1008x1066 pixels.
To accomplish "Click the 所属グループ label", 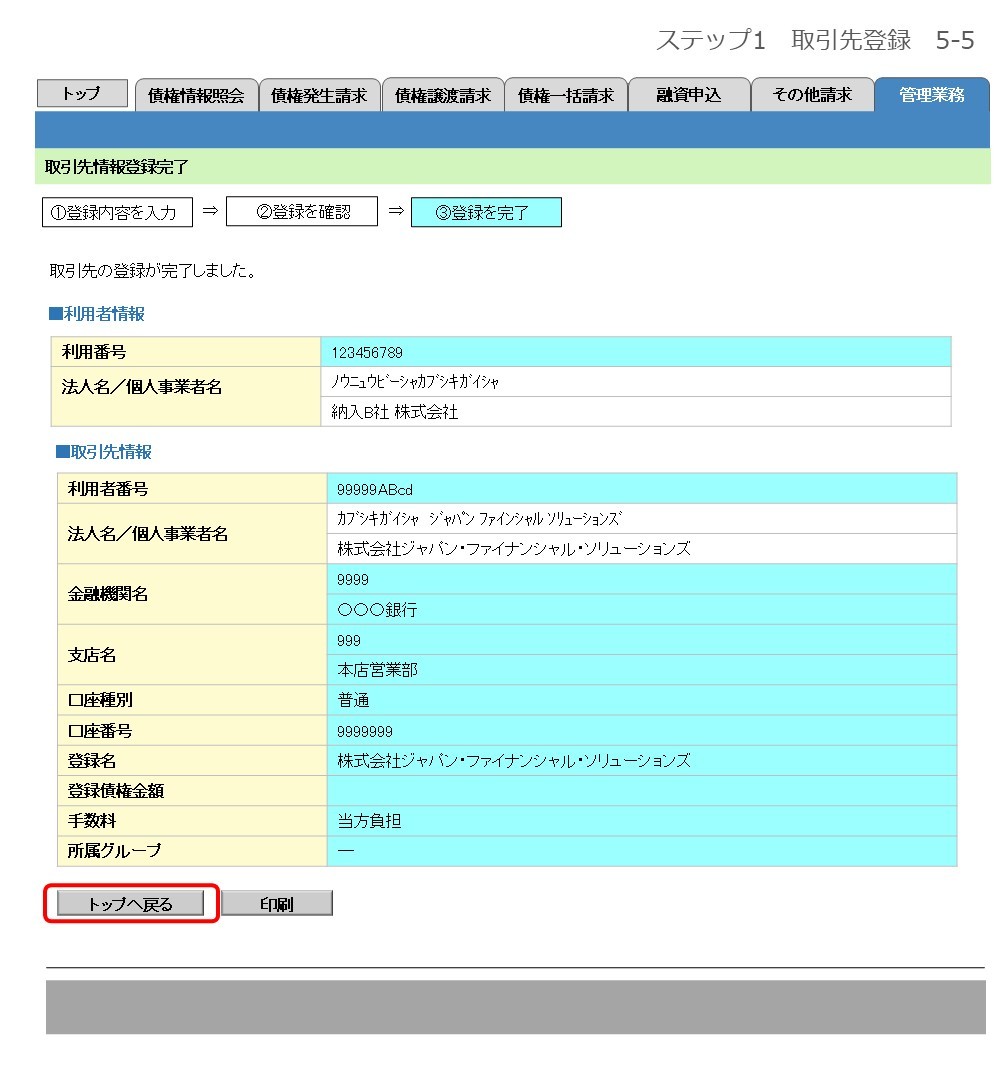I will 114,851.
